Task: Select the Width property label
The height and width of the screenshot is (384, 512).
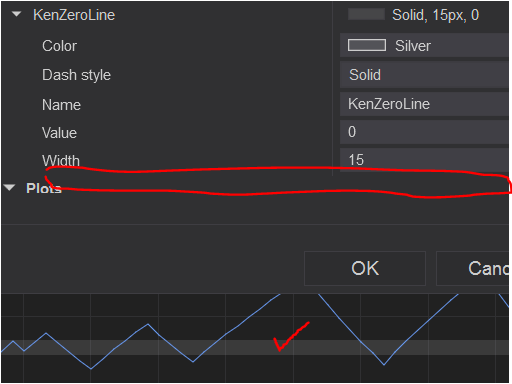Action: point(61,161)
